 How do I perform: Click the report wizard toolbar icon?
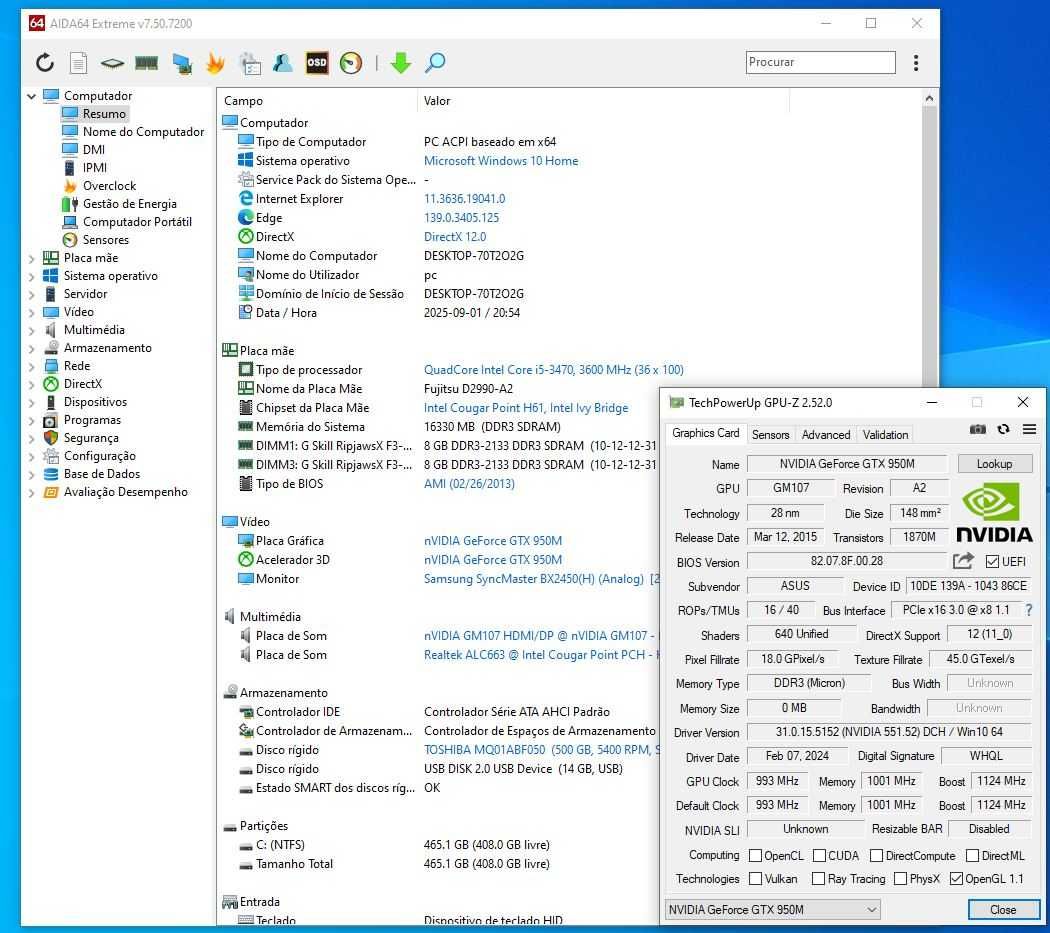250,63
